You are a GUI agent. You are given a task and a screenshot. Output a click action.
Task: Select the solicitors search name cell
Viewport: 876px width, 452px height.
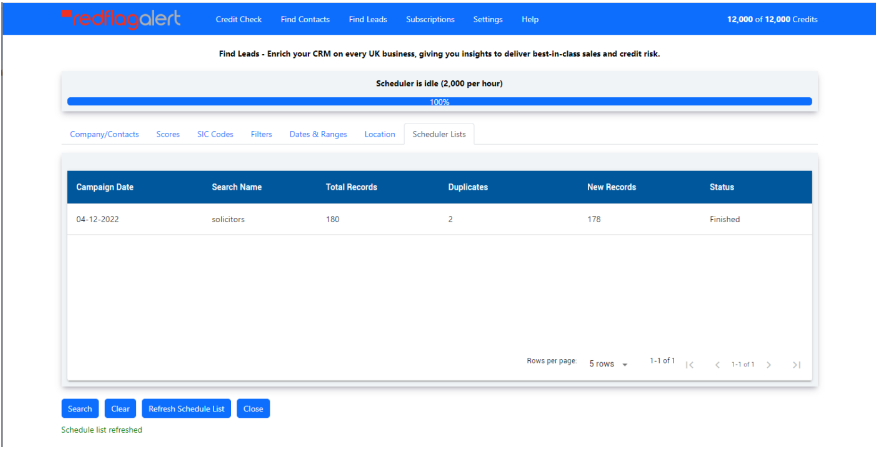click(228, 220)
